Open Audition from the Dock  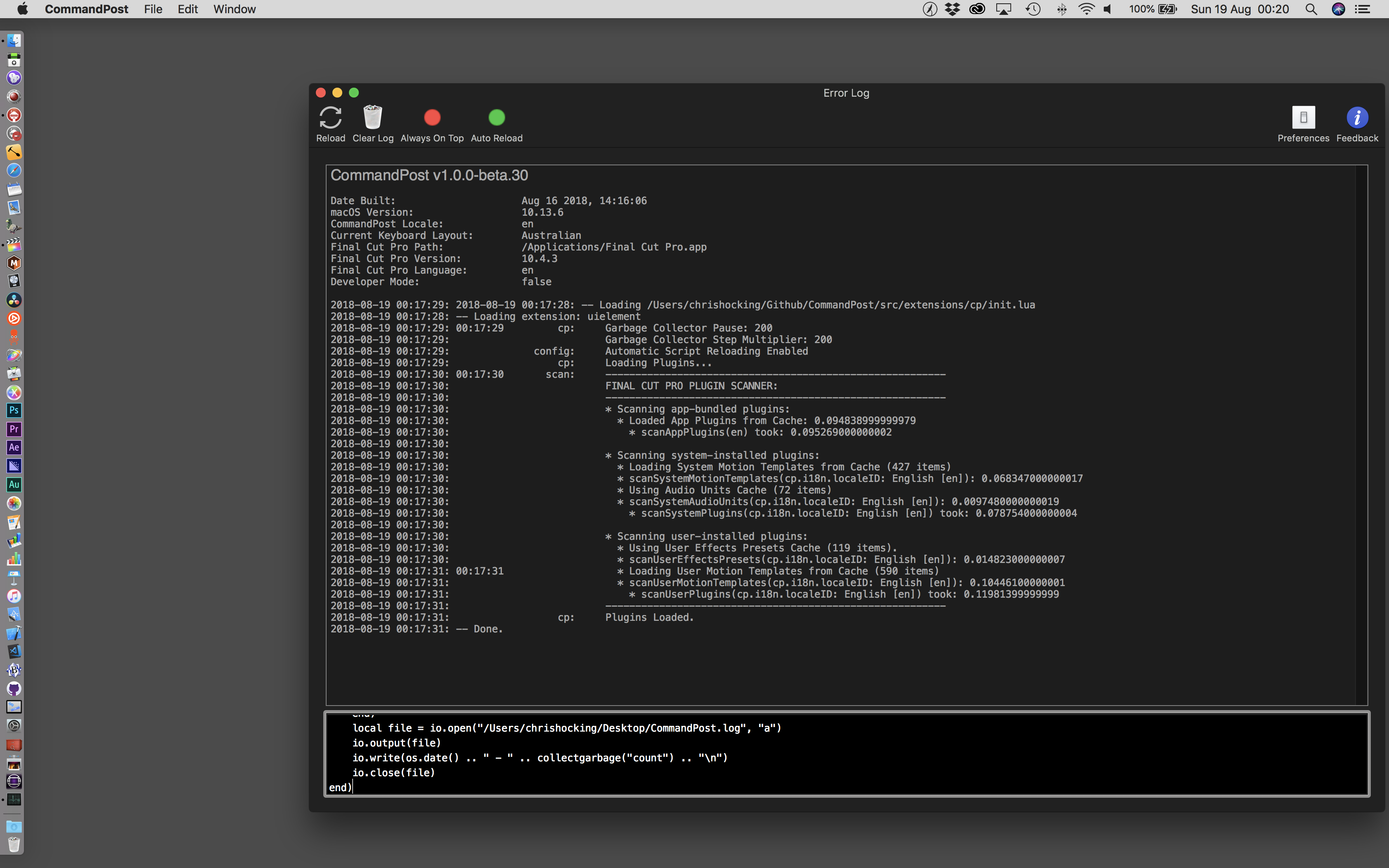click(14, 484)
